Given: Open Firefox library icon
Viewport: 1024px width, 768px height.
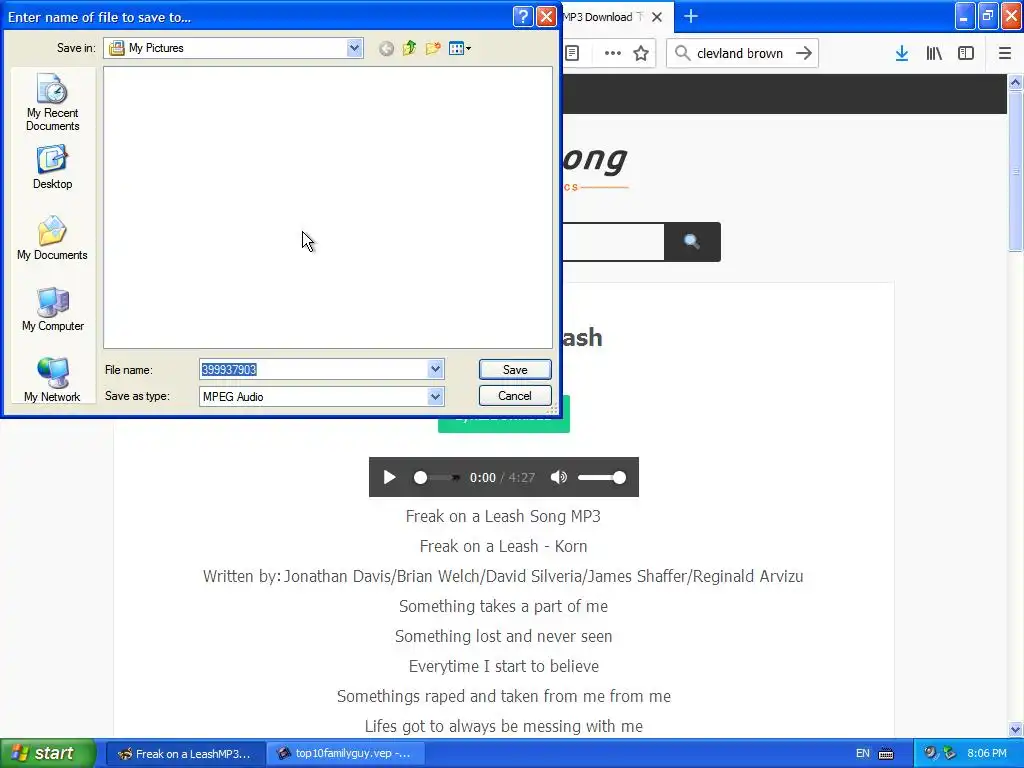Looking at the screenshot, I should pyautogui.click(x=934, y=53).
